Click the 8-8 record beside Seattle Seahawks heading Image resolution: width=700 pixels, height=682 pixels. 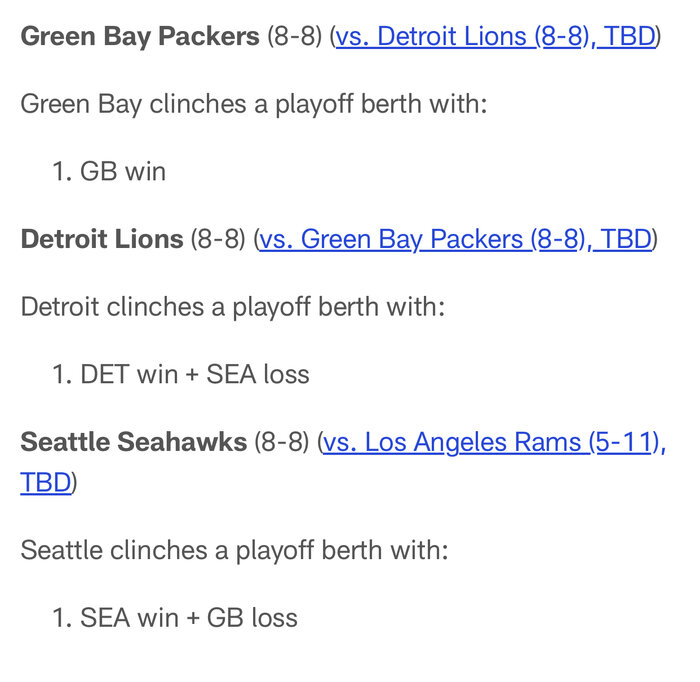coord(281,442)
